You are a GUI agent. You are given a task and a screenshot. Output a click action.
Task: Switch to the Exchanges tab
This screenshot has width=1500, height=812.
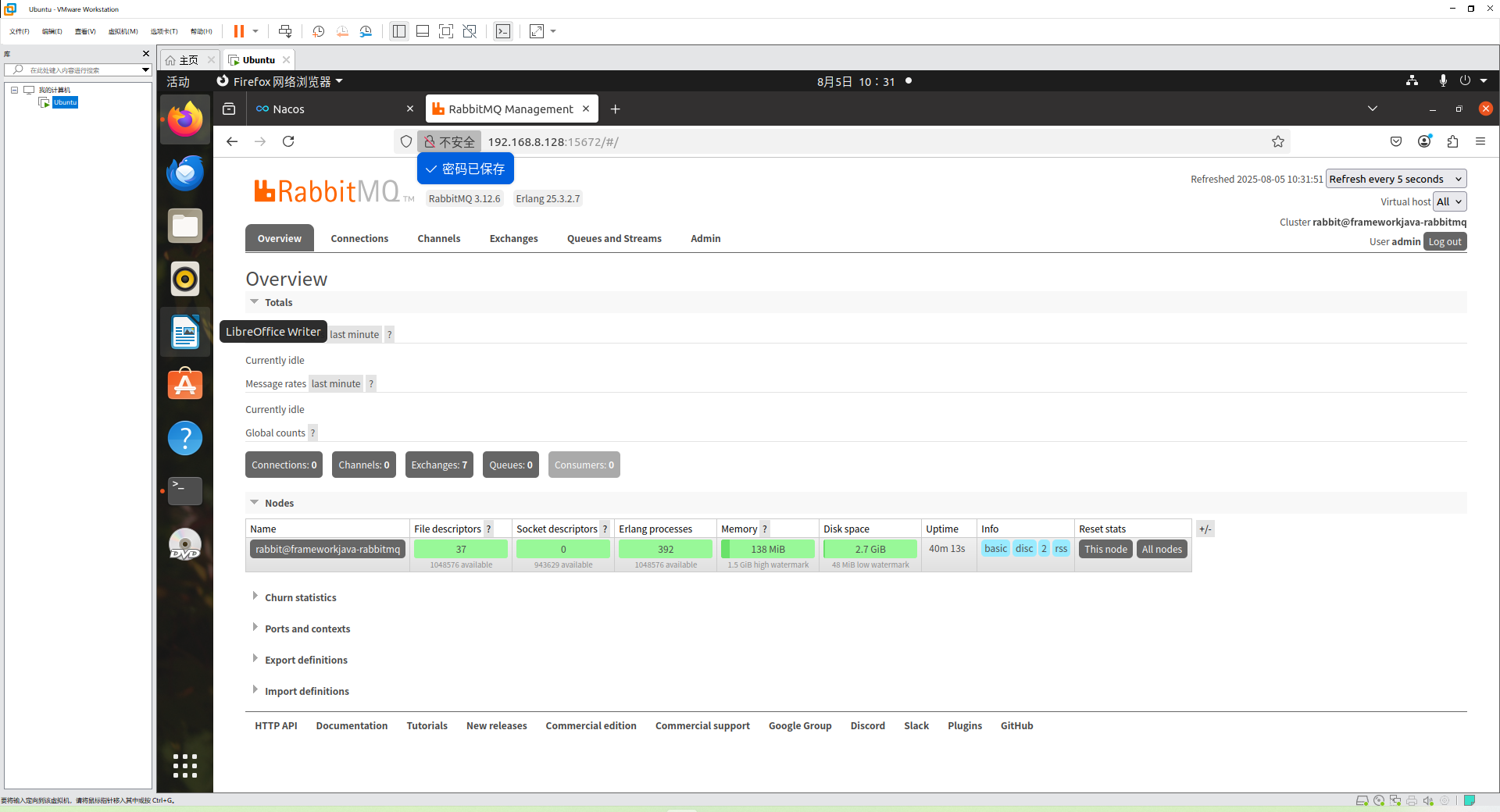pos(514,239)
